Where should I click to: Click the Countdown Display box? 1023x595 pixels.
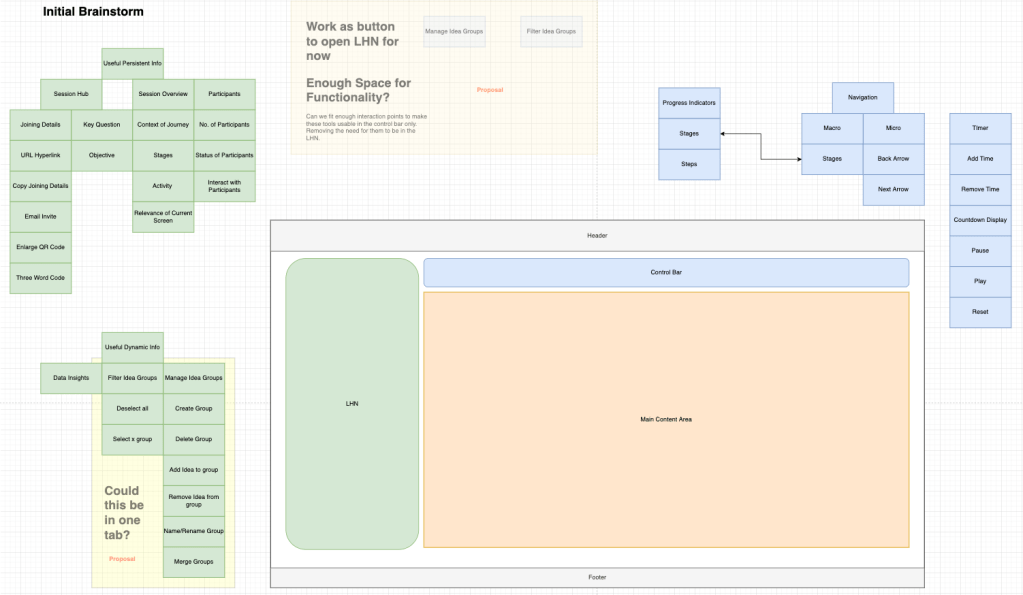coord(980,220)
